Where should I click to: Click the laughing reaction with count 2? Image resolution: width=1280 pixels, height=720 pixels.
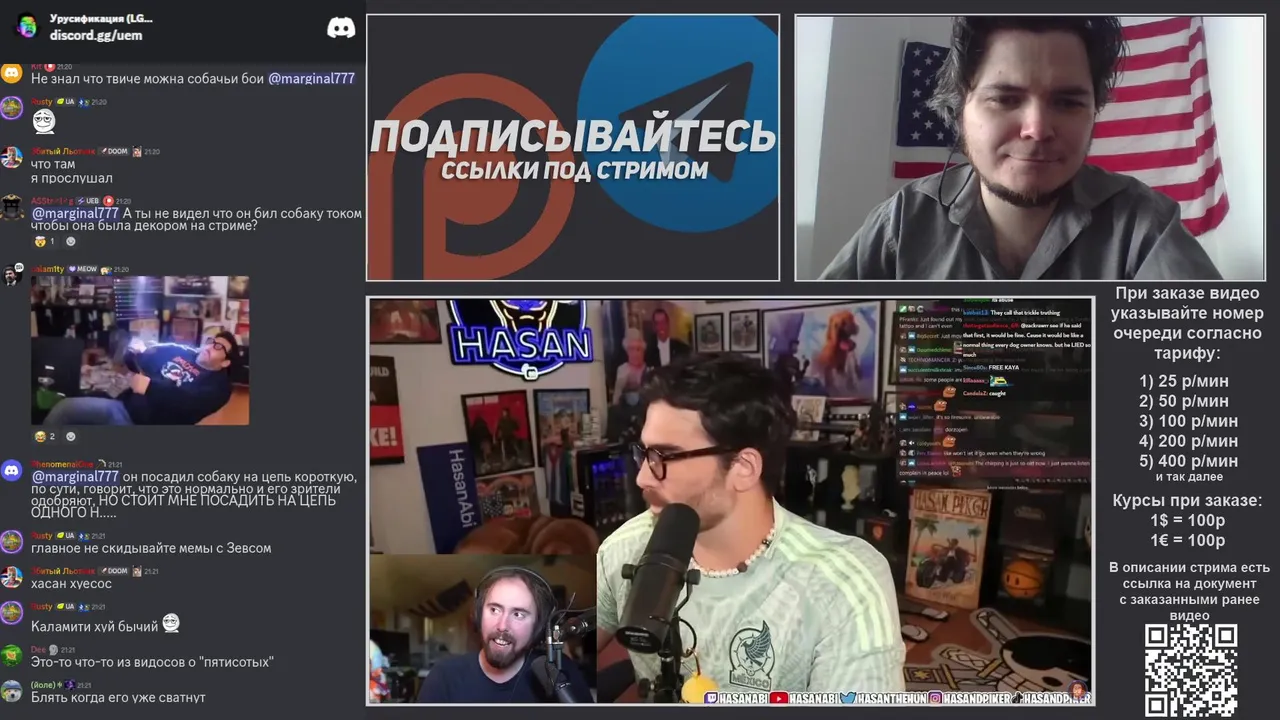click(x=45, y=437)
